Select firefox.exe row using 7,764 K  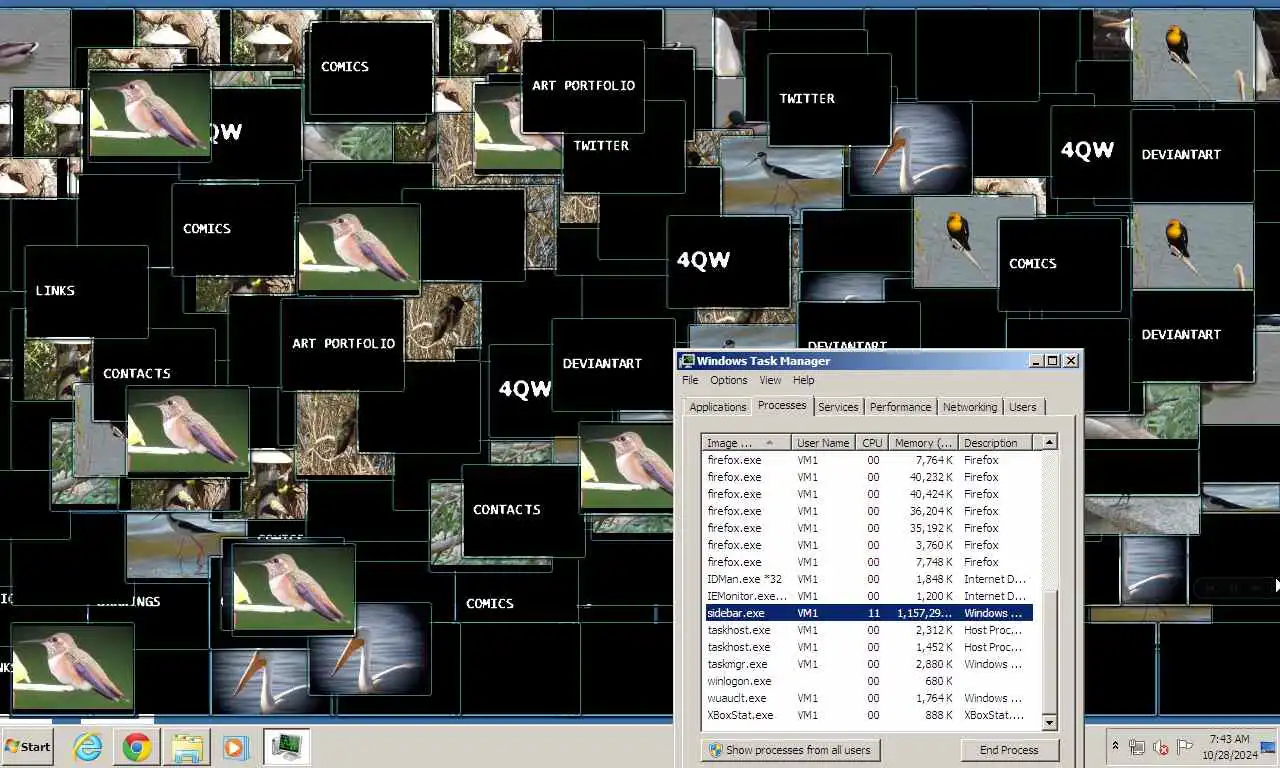(868, 460)
